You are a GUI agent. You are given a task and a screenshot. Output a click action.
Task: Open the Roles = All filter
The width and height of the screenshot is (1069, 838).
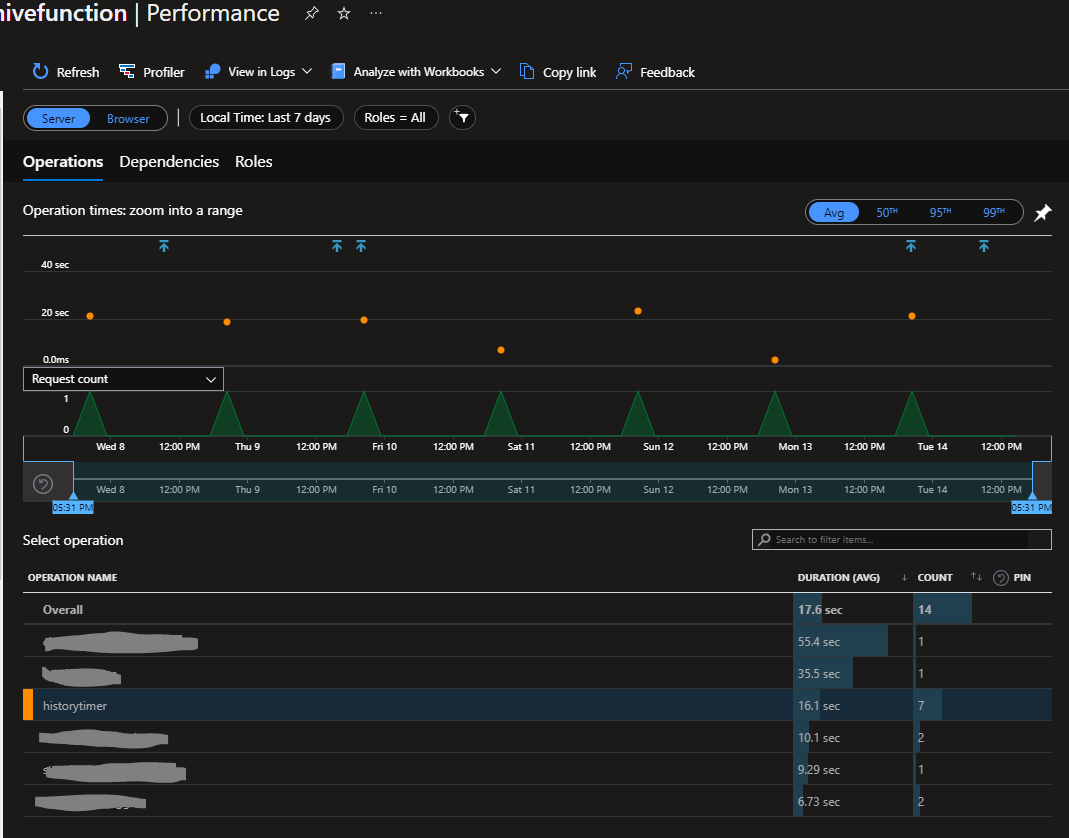[395, 117]
